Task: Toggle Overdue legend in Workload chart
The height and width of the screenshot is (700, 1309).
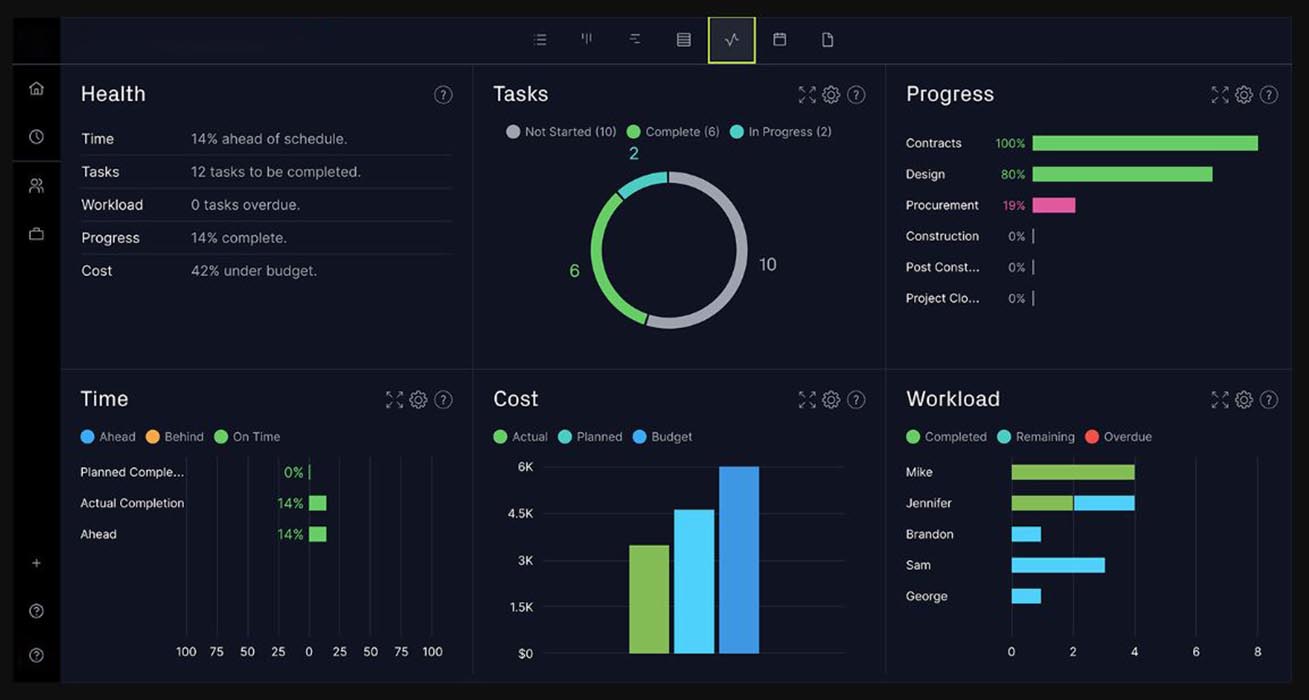Action: pyautogui.click(x=1119, y=437)
